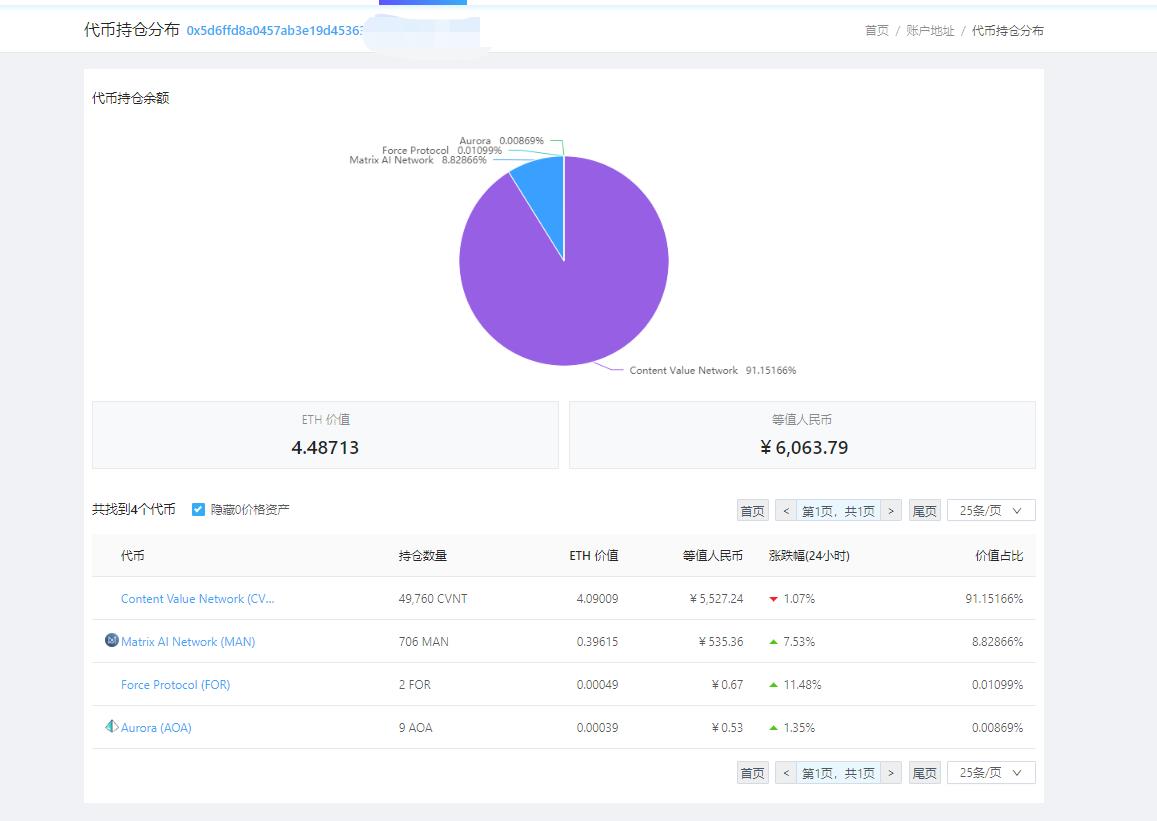Go to 首页 in the top pagination

coord(753,510)
